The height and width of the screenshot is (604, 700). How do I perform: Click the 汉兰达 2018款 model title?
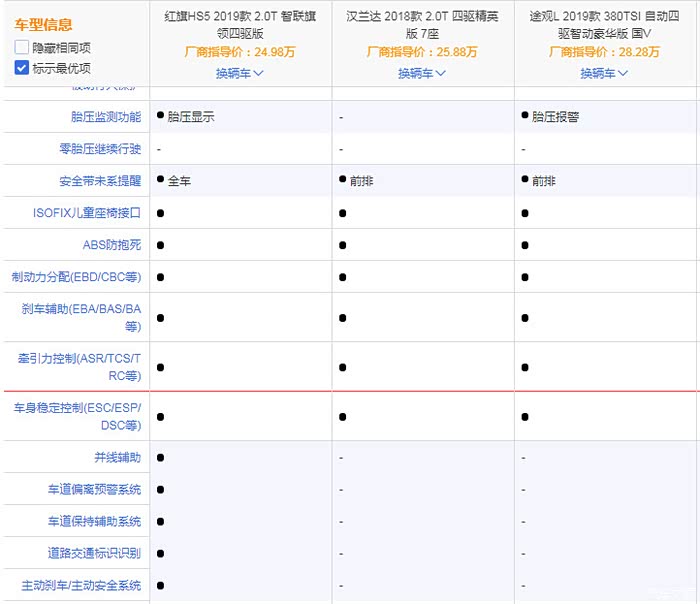click(x=422, y=24)
